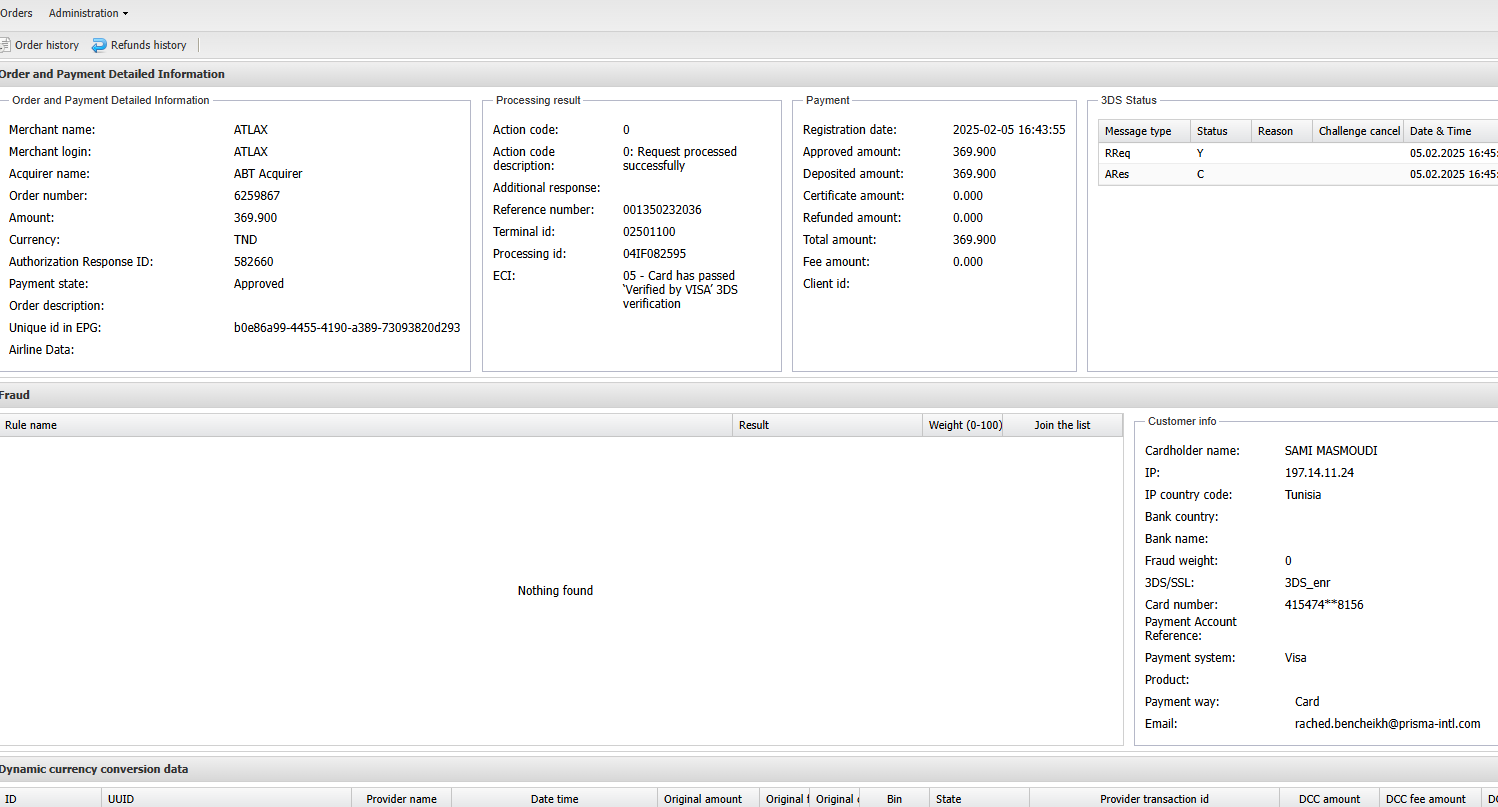Click the Refunds history blue arrow icon
The image size is (1498, 807).
(99, 45)
